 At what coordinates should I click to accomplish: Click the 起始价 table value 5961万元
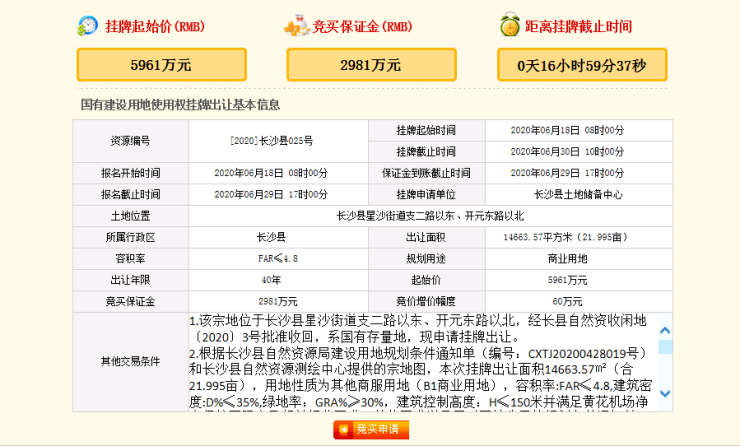pos(567,280)
